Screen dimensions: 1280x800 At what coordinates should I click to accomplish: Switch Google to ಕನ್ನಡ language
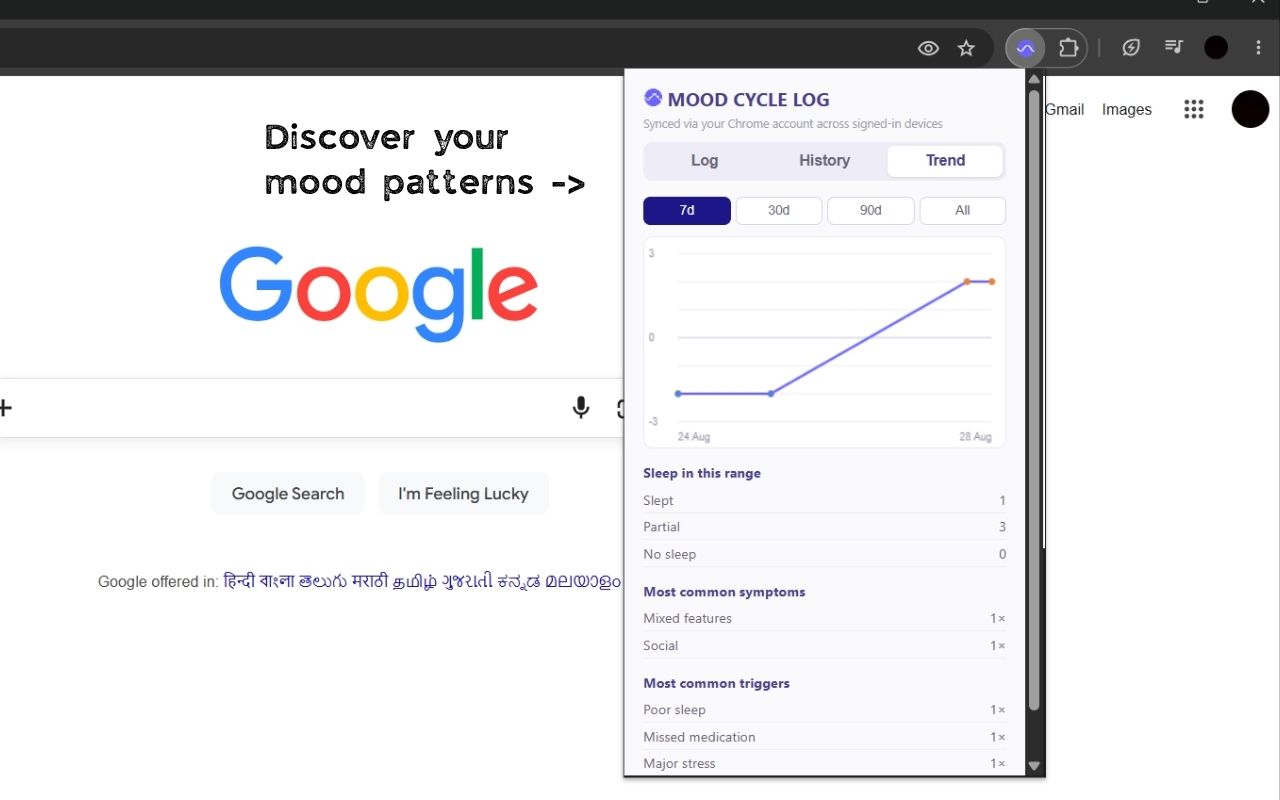[x=519, y=581]
